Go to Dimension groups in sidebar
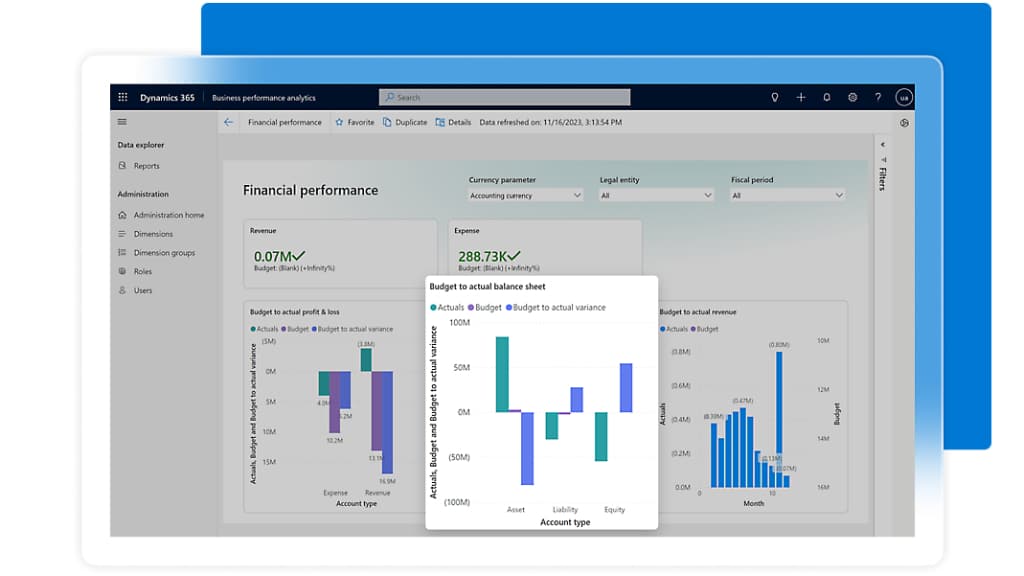This screenshot has height=576, width=1024. click(164, 253)
